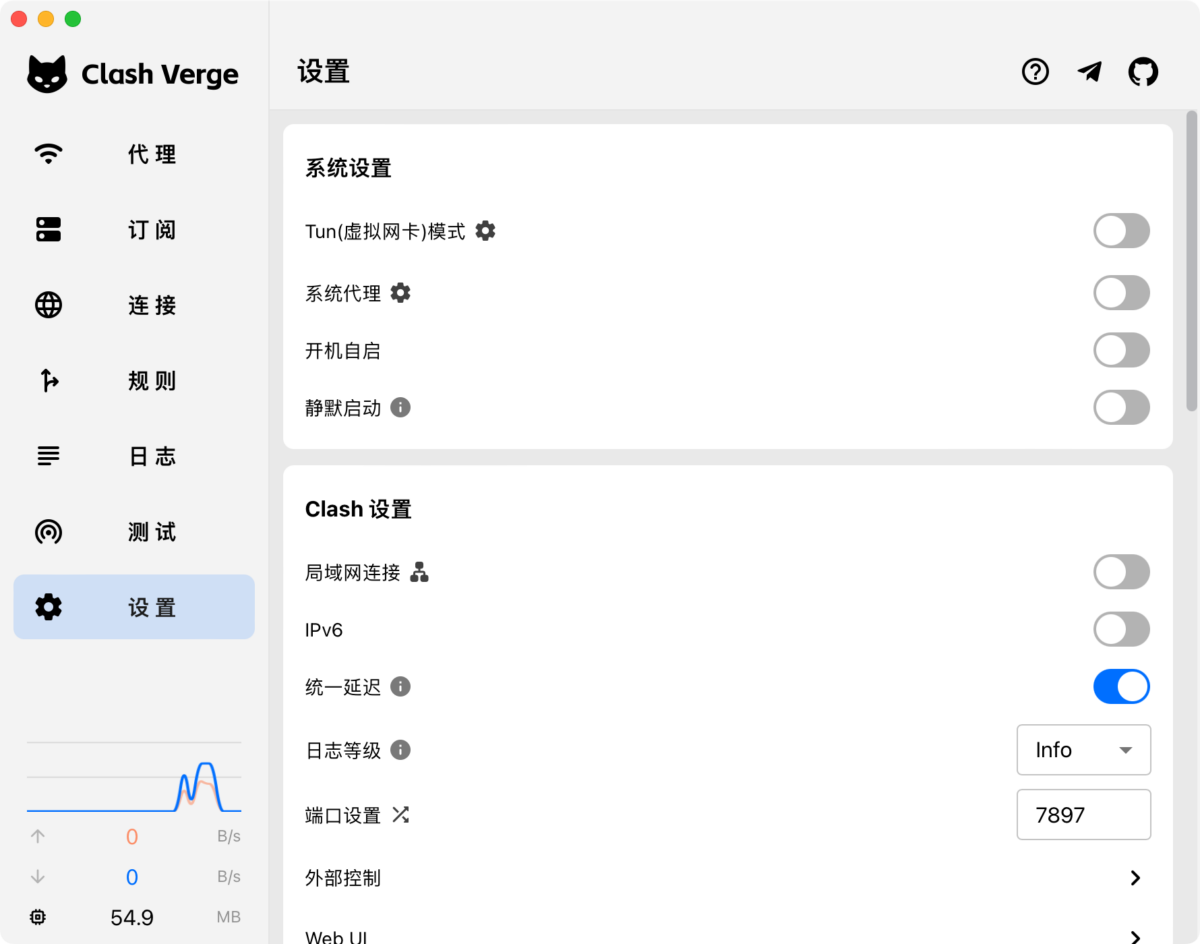The height and width of the screenshot is (944, 1200).
Task: Click the traffic graph in sidebar
Action: click(x=134, y=778)
